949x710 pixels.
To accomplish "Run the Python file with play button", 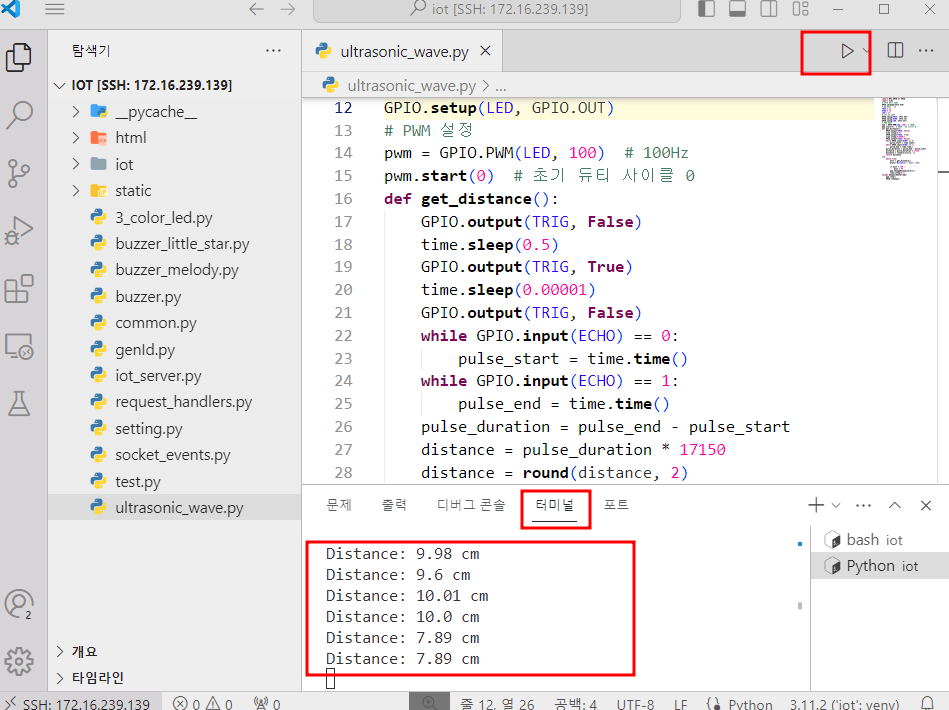I will (x=846, y=51).
